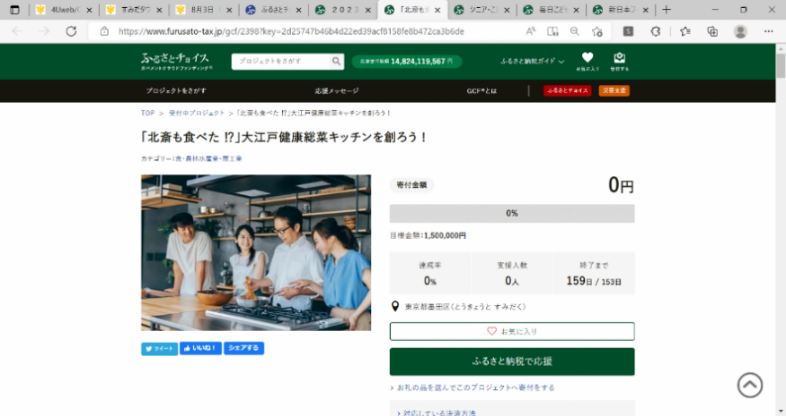Click the 0% donation progress bar
Screen dimensions: 786x416
pos(511,213)
